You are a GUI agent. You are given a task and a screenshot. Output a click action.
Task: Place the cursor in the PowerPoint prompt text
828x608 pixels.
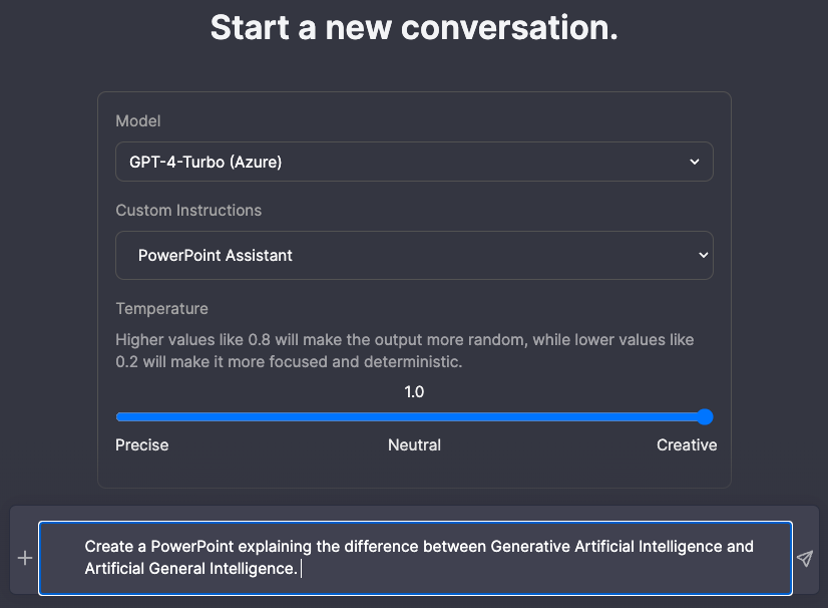(x=414, y=558)
